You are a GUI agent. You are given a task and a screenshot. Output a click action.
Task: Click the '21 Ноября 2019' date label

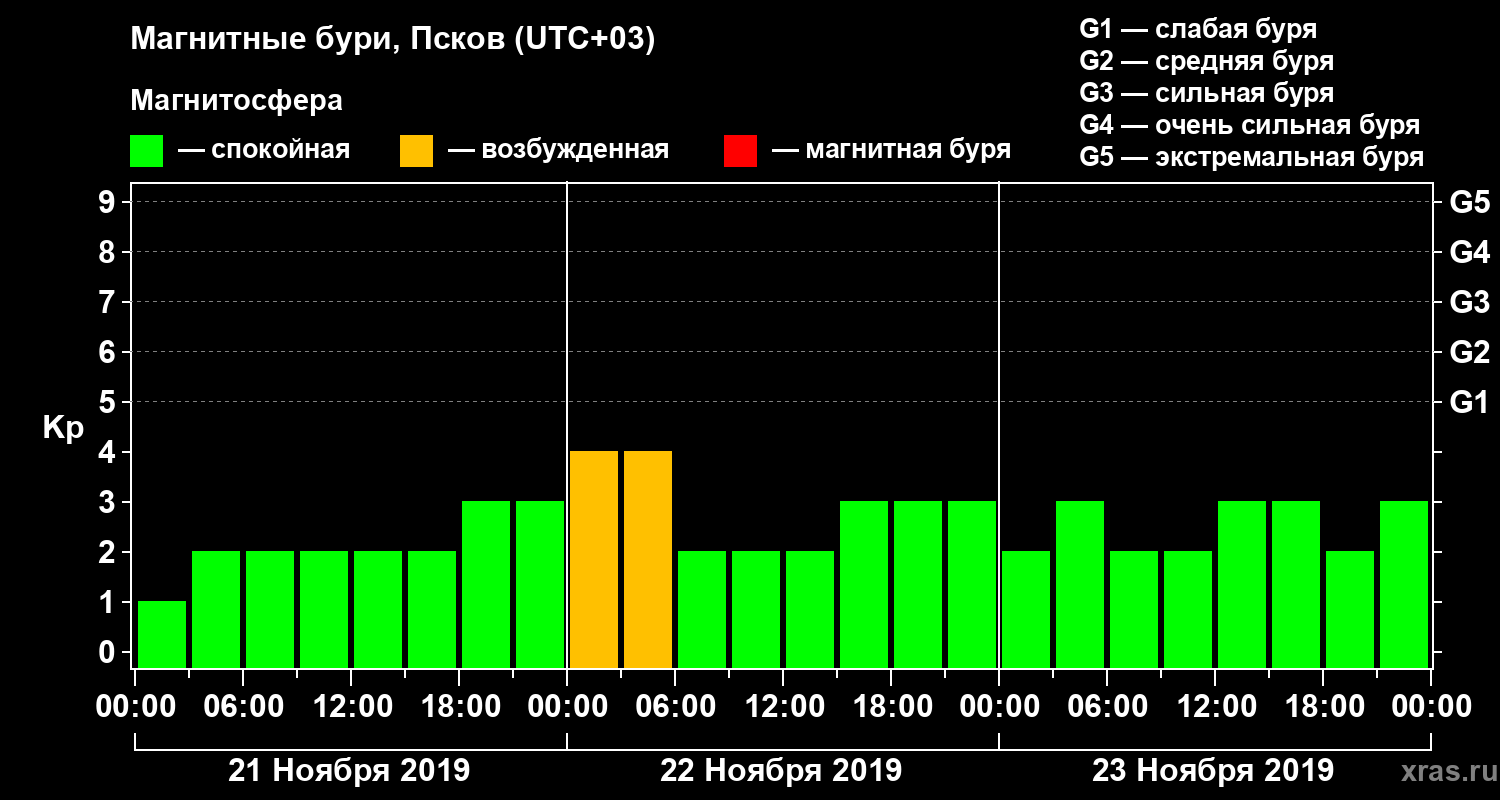click(349, 771)
